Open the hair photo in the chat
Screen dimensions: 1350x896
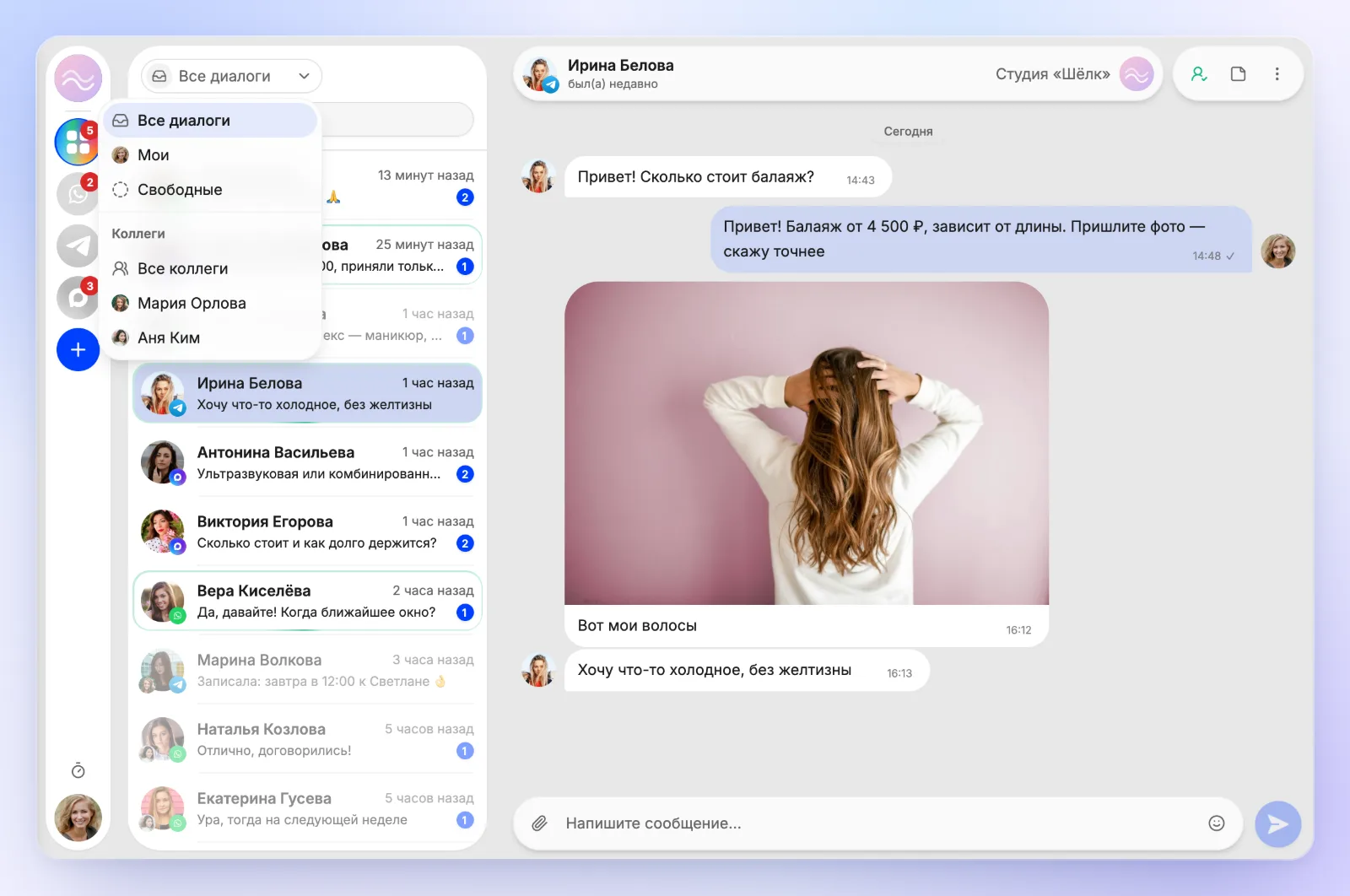click(x=807, y=443)
